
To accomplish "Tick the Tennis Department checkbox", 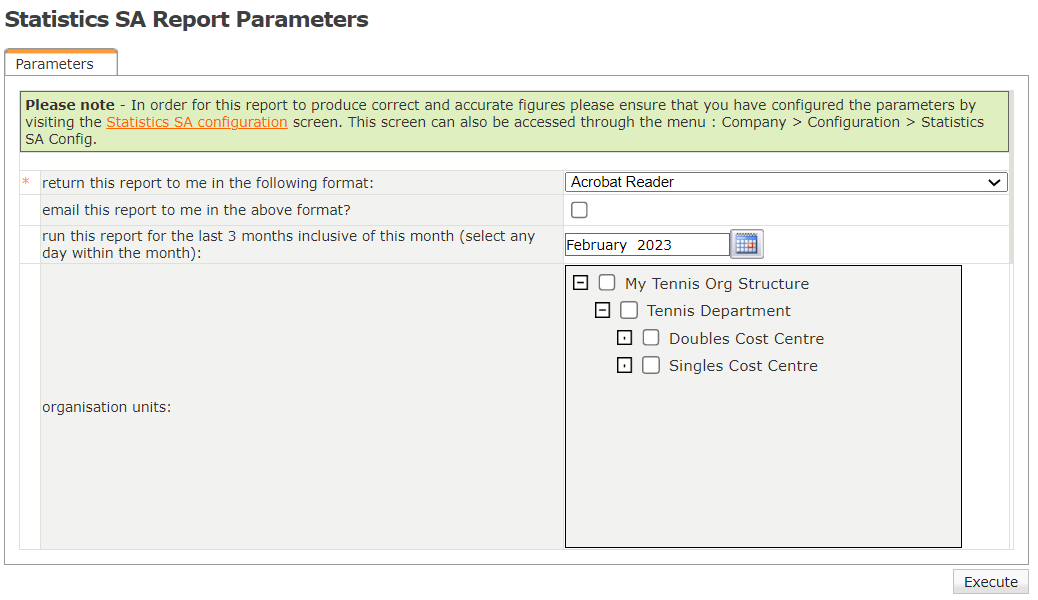I will [629, 310].
